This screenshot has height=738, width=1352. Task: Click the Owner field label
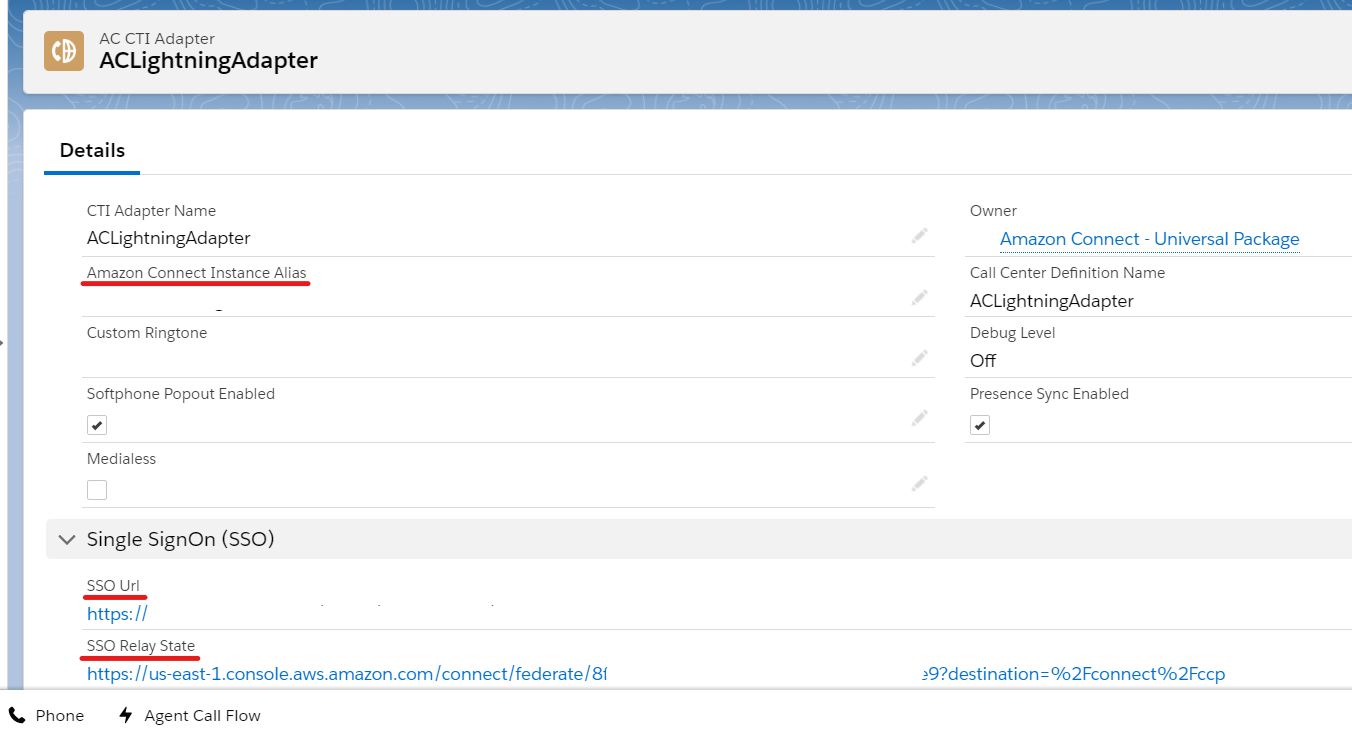pyautogui.click(x=993, y=211)
